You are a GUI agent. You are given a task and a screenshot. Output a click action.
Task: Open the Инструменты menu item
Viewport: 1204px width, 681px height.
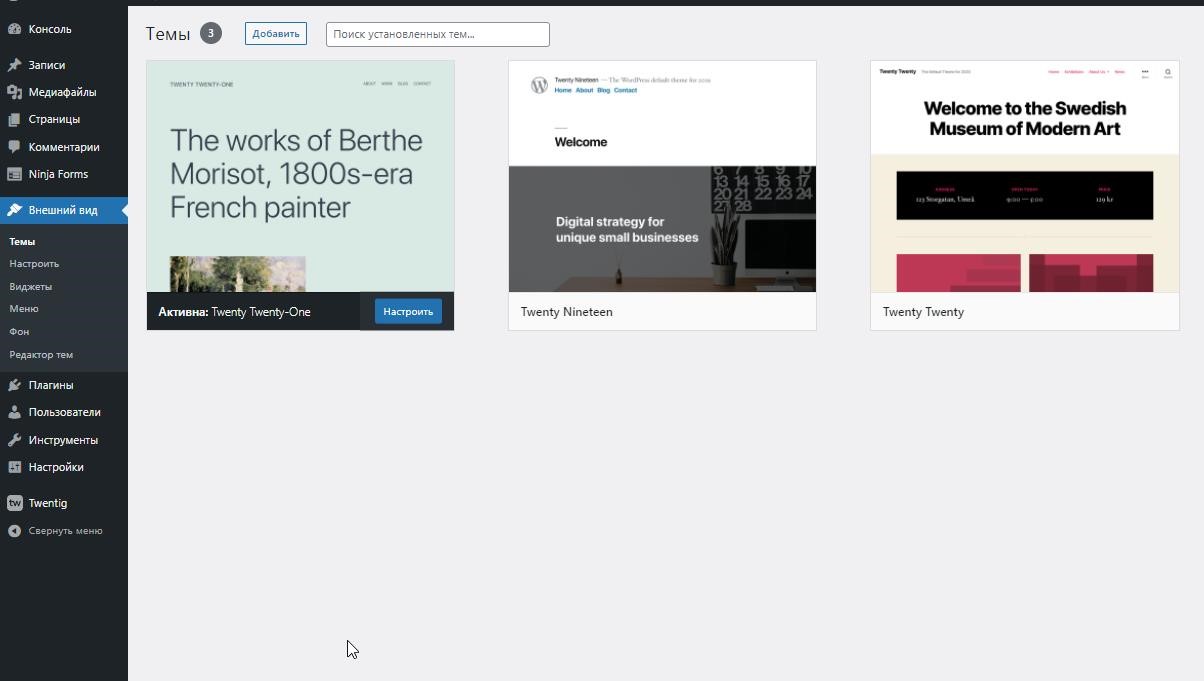click(x=64, y=440)
